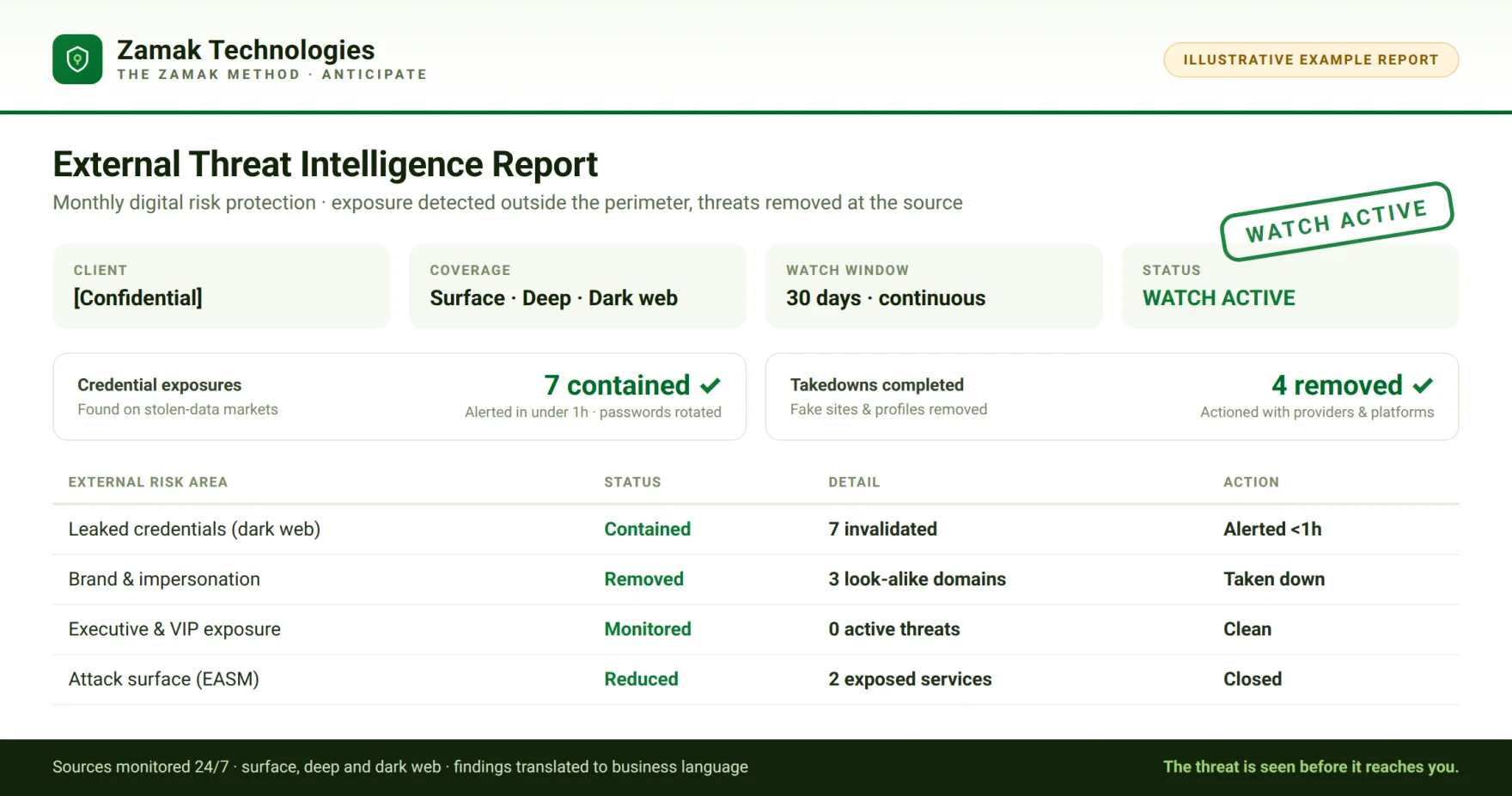Click the STATUS table column header
Viewport: 1512px width, 796px height.
632,482
